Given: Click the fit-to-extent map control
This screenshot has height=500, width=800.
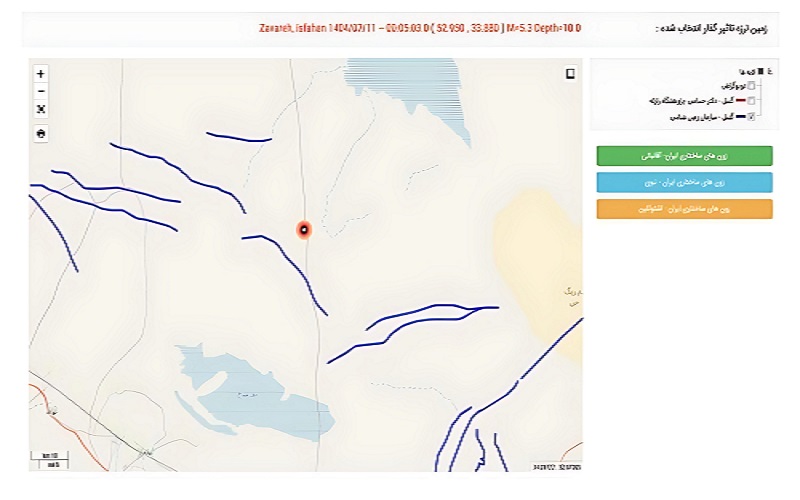Looking at the screenshot, I should click(40, 109).
